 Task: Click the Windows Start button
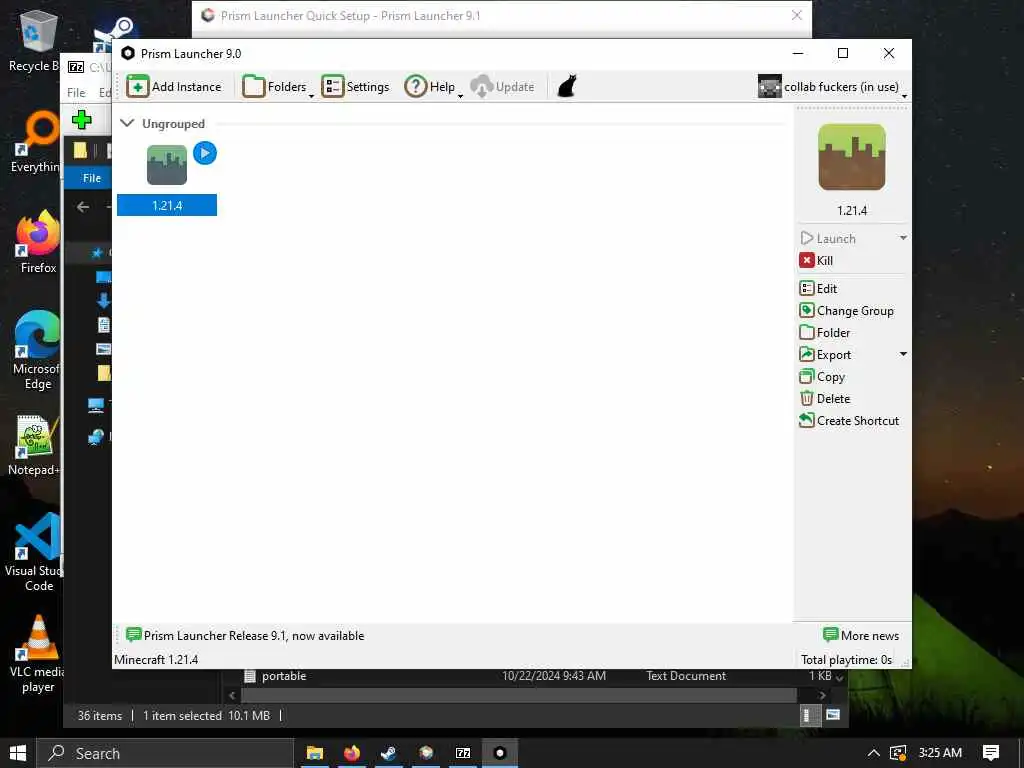(x=18, y=753)
